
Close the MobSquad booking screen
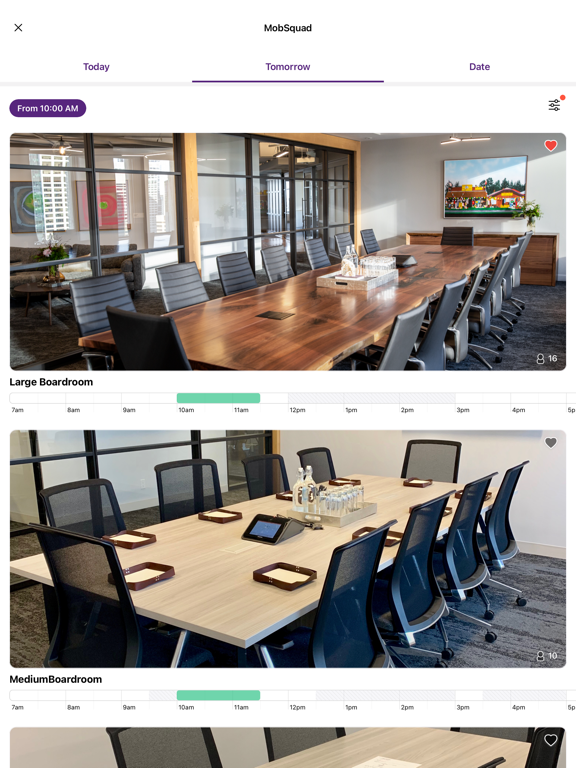(x=18, y=28)
